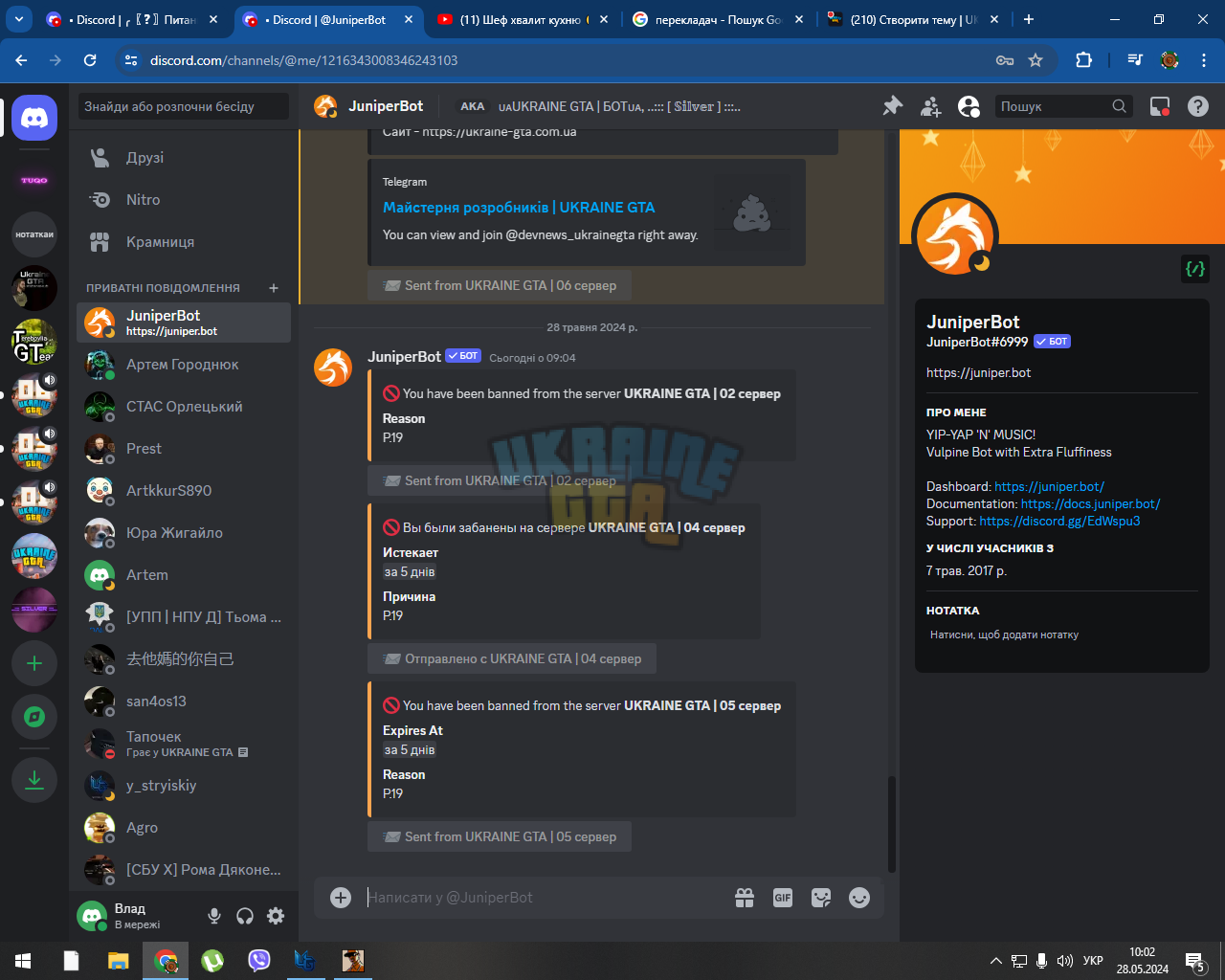Open chat with СТАС Орлецький
The image size is (1225, 980).
[184, 407]
